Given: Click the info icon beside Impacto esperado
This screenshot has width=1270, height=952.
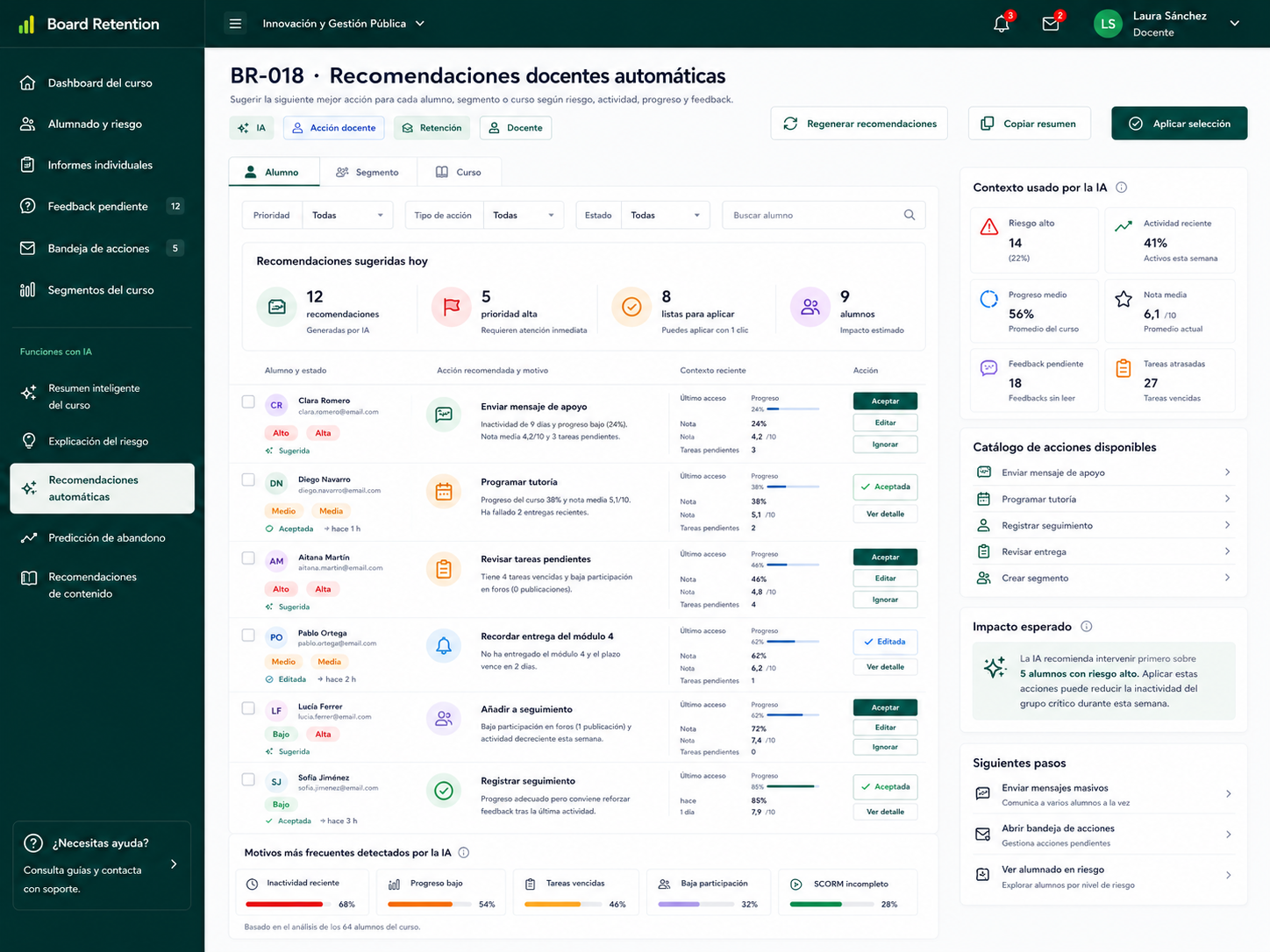Looking at the screenshot, I should (x=1087, y=627).
